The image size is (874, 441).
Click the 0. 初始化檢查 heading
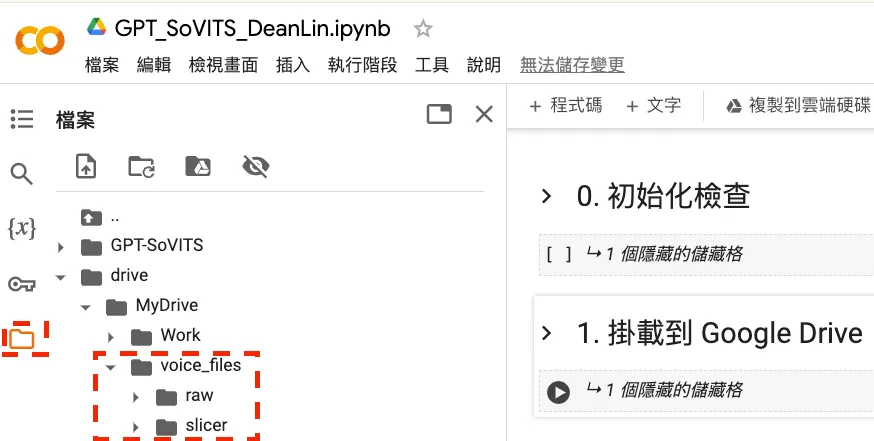click(663, 196)
